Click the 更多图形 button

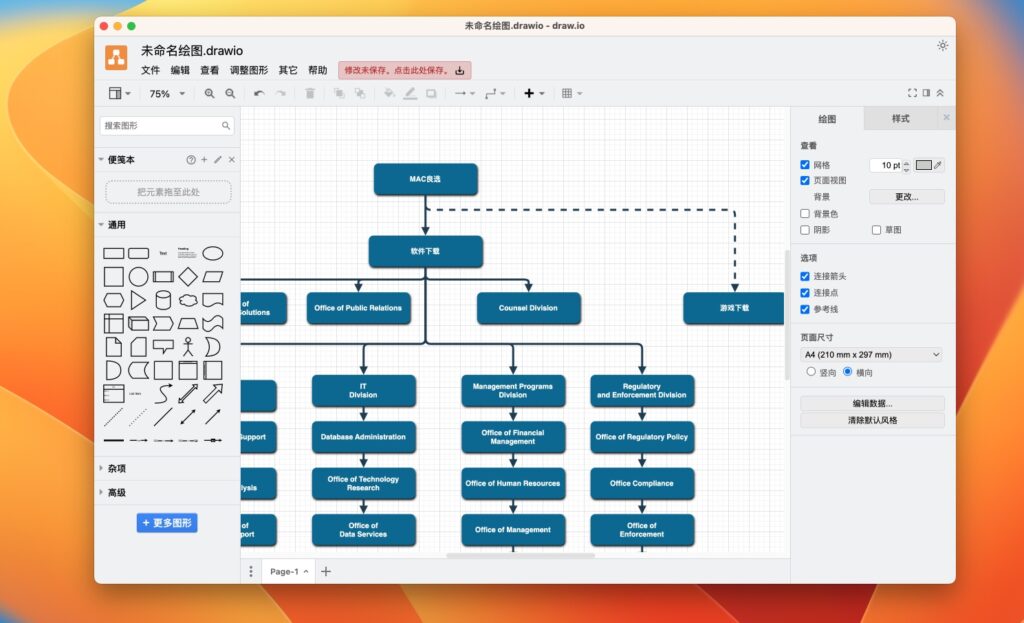click(x=167, y=523)
